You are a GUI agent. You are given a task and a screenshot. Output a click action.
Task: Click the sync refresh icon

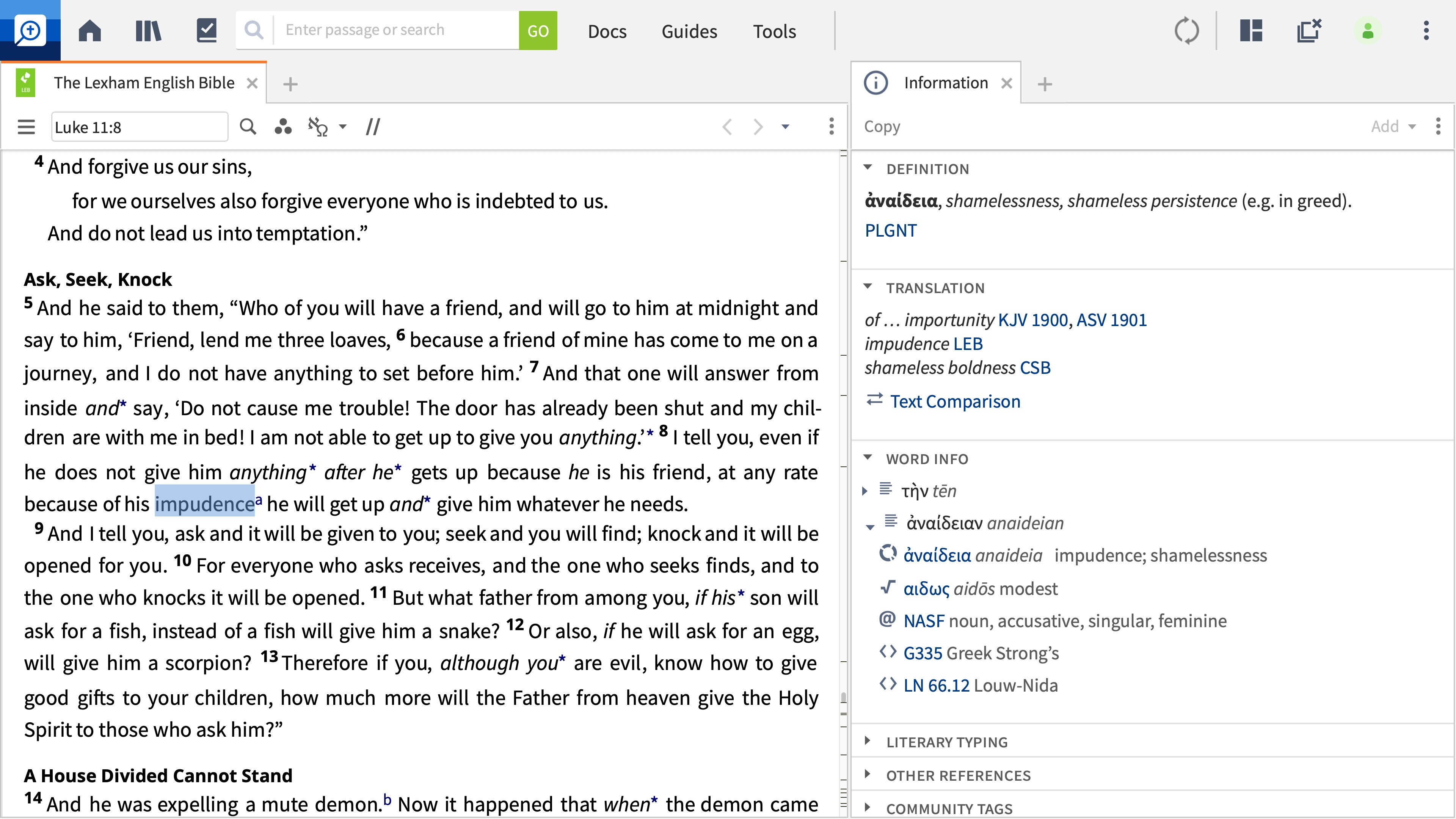[1186, 30]
